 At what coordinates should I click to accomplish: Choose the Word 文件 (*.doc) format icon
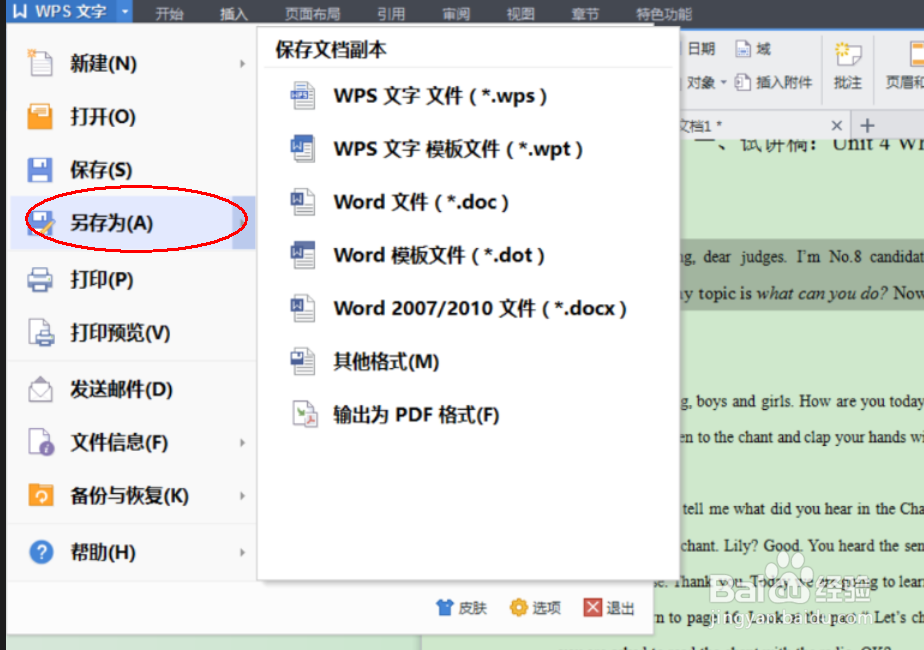[302, 200]
